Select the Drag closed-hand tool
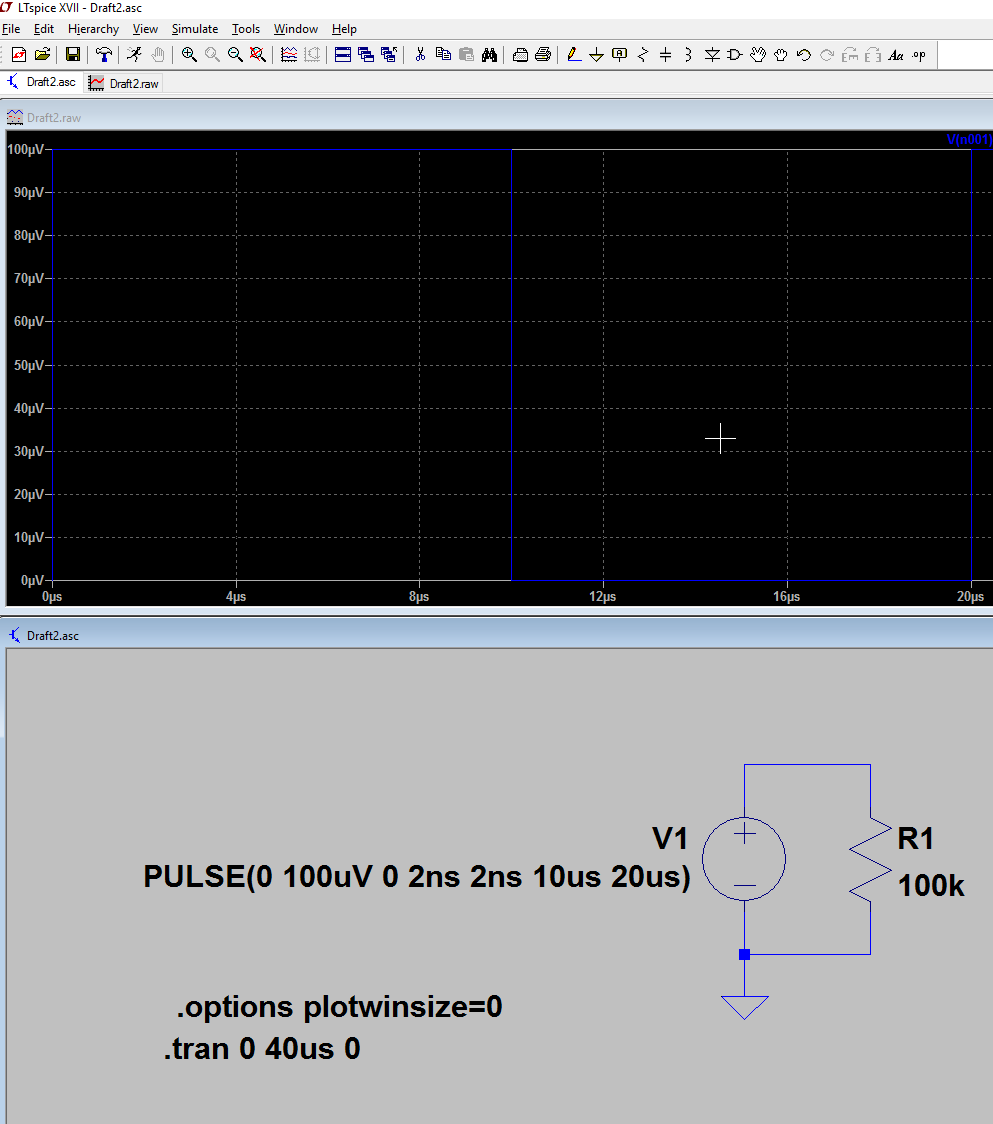993x1124 pixels. coord(781,54)
